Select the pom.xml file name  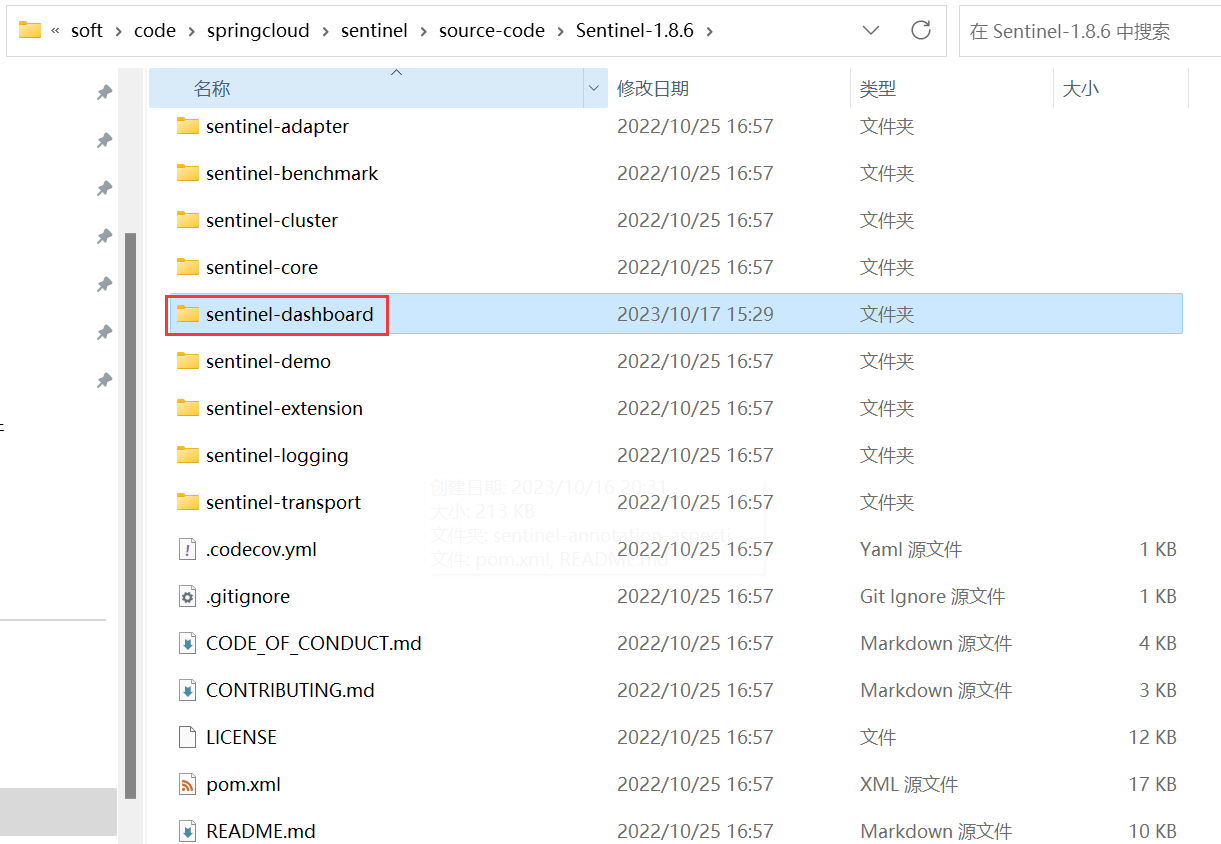point(243,784)
